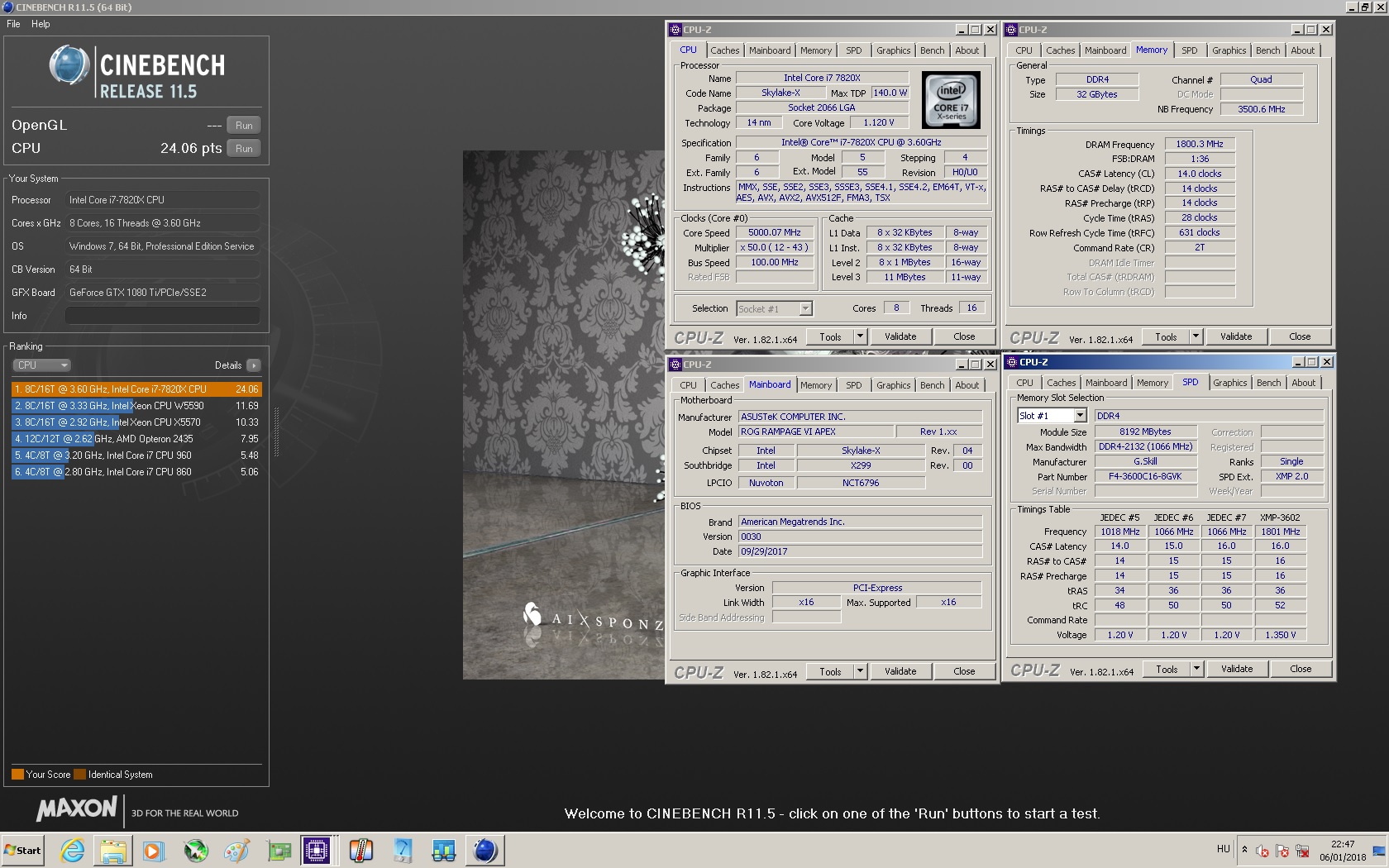
Task: Switch to Bench tab in CPU window
Action: [932, 50]
